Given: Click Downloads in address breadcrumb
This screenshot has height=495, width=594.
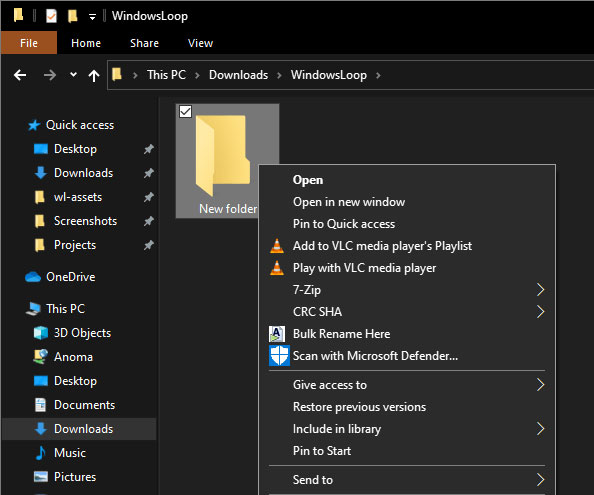Looking at the screenshot, I should [x=238, y=75].
